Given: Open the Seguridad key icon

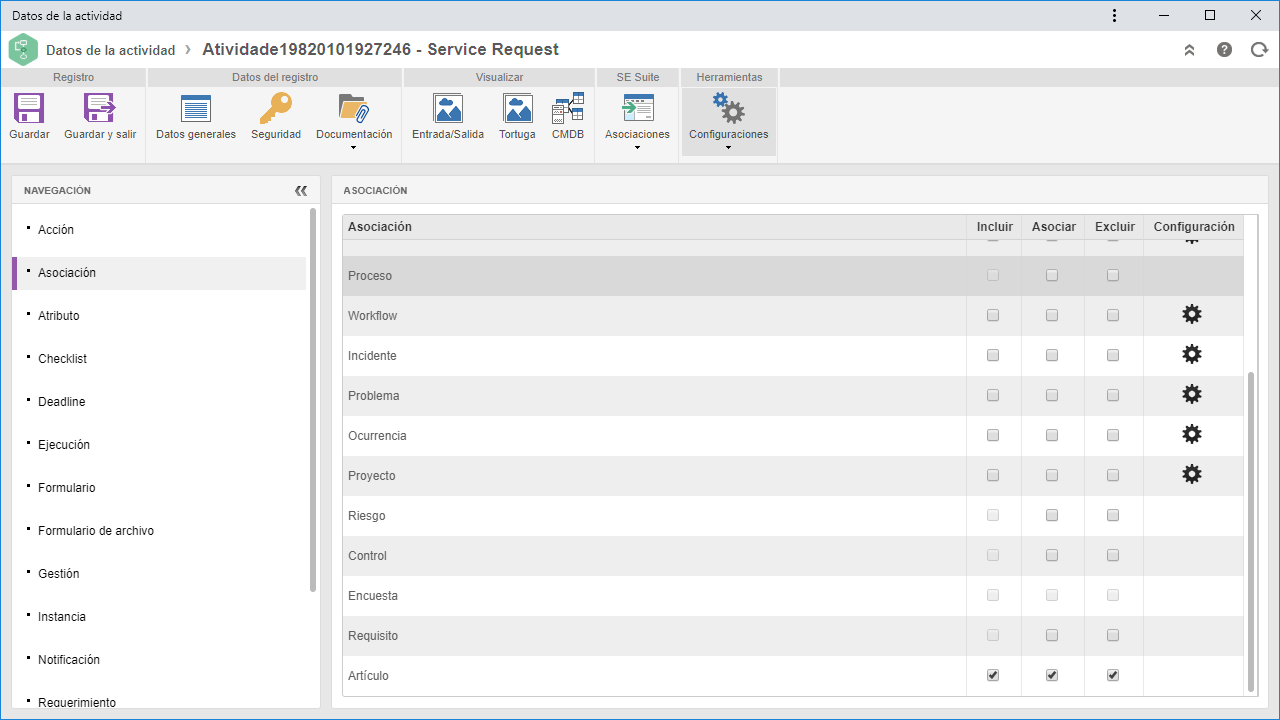Looking at the screenshot, I should (x=275, y=108).
